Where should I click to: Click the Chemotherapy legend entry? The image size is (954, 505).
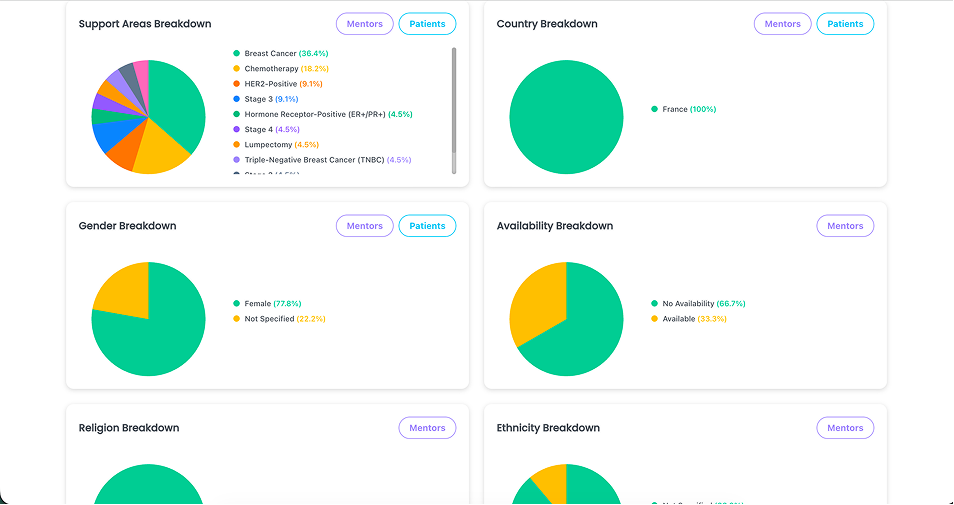click(281, 69)
